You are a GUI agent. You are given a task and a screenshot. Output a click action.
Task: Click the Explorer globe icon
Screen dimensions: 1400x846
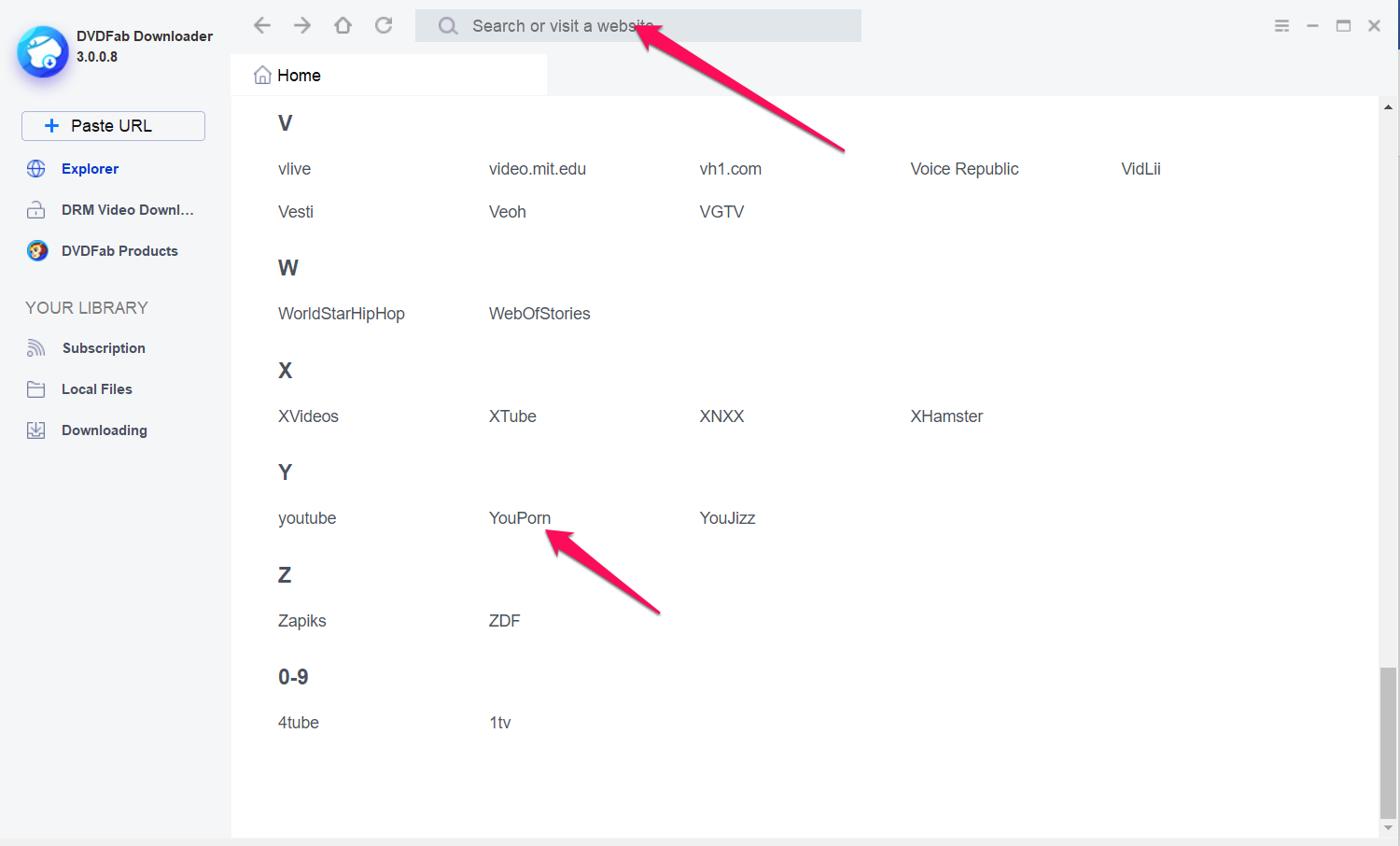(x=36, y=168)
